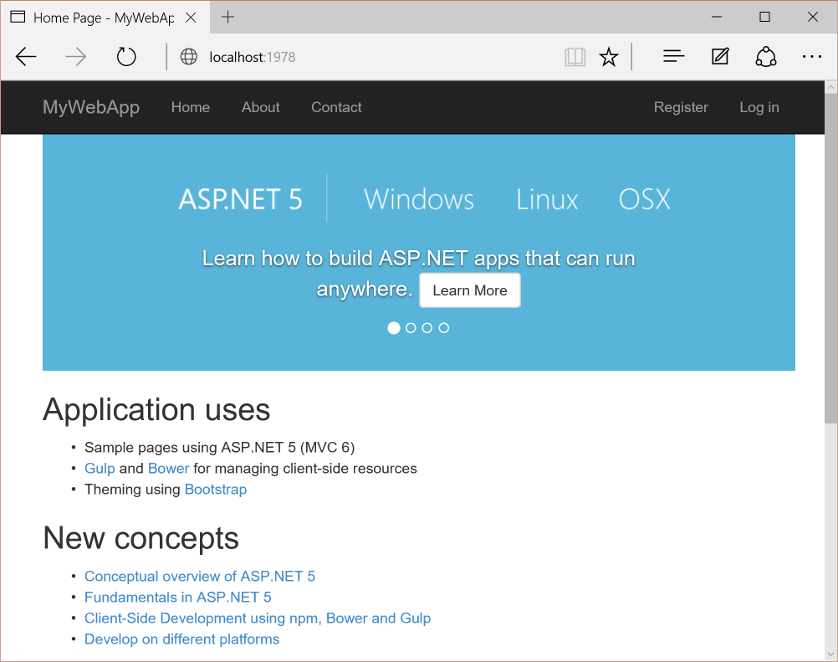This screenshot has height=662, width=838.
Task: Click the vertical scrollbar thumb
Action: [x=831, y=259]
